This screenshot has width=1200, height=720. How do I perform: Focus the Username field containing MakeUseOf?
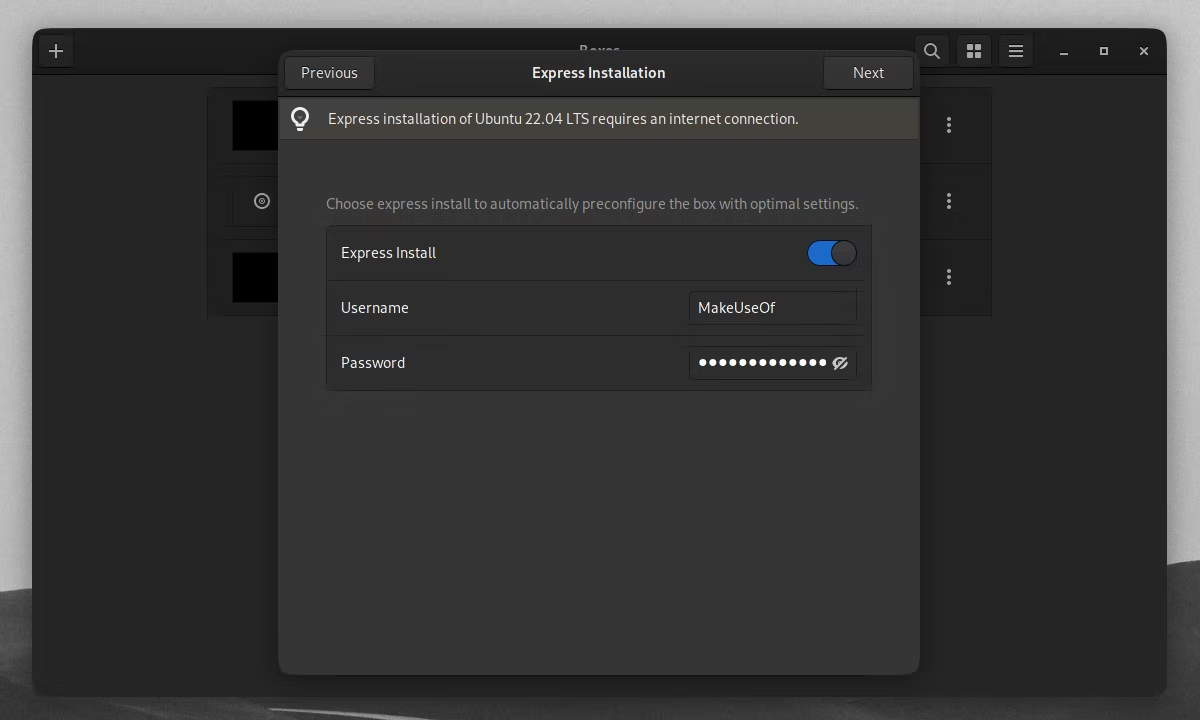[x=773, y=308]
